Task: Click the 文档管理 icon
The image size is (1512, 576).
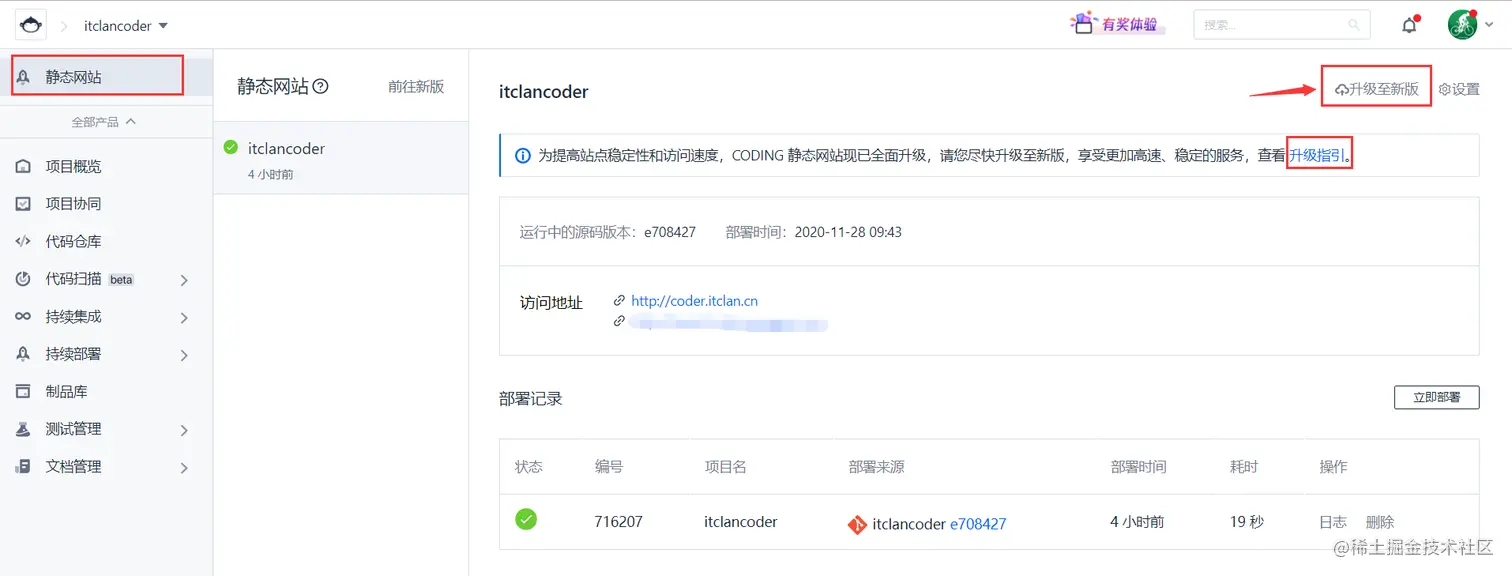Action: pyautogui.click(x=22, y=466)
